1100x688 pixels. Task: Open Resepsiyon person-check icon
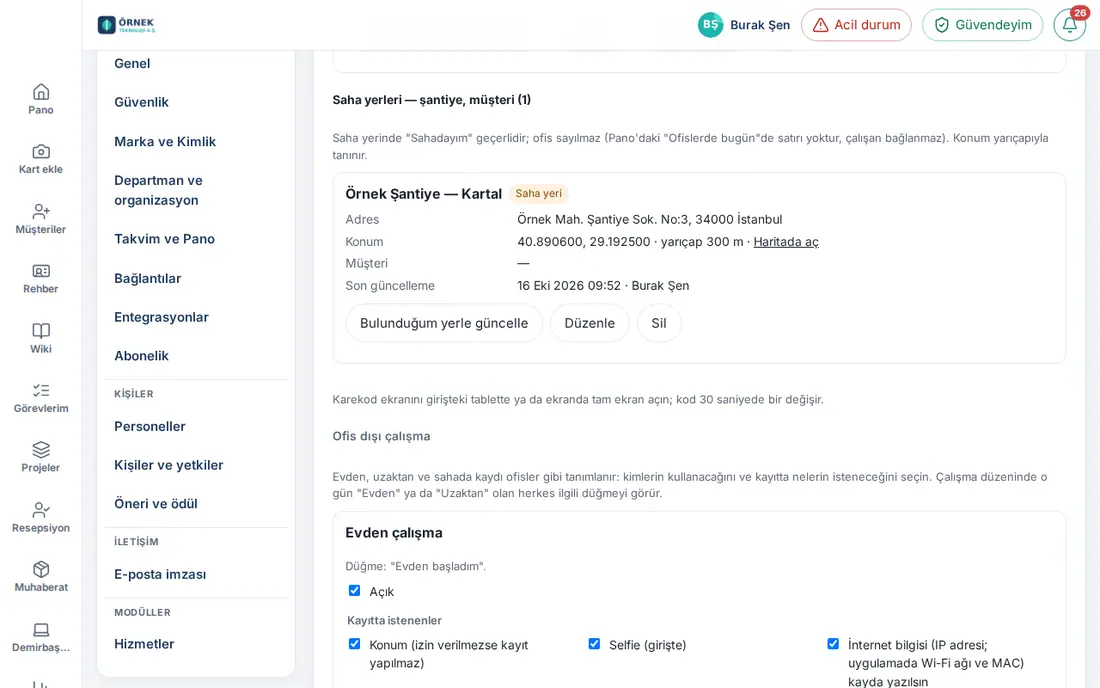point(41,510)
